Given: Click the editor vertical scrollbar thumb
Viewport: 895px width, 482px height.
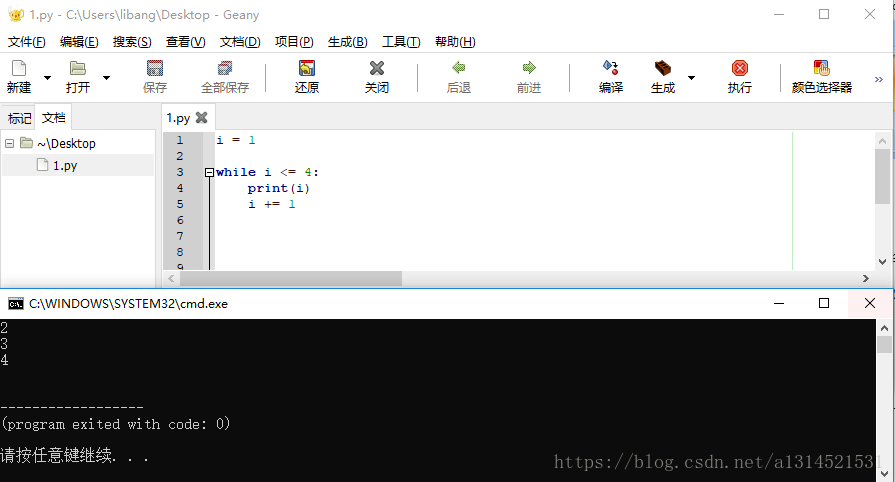Looking at the screenshot, I should (882, 177).
